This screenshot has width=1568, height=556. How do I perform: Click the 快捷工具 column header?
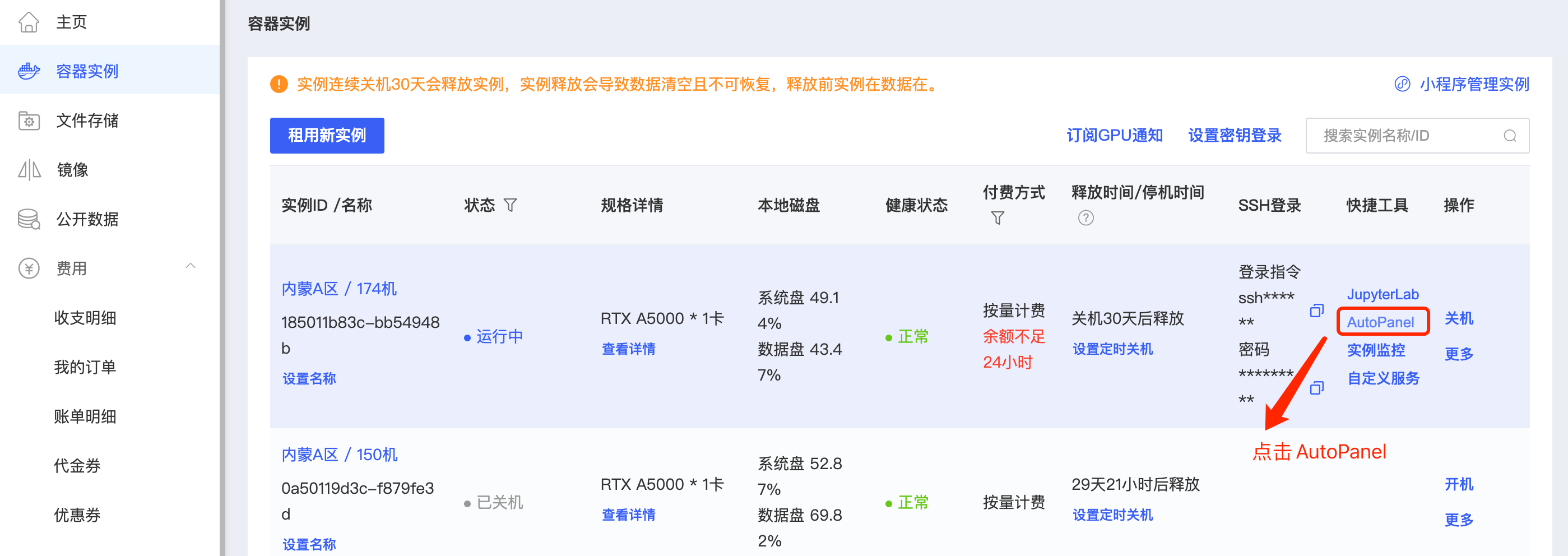click(1377, 205)
